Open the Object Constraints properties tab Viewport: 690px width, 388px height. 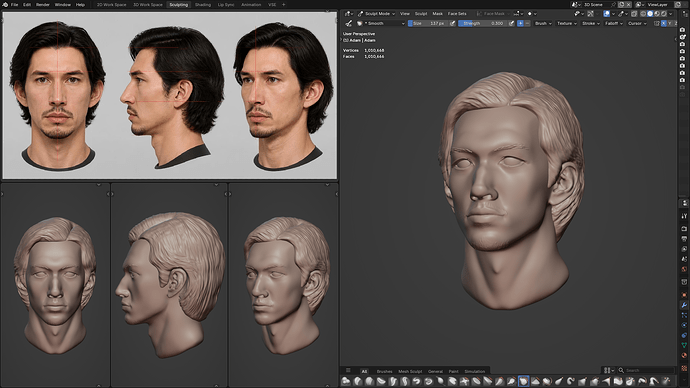(684, 335)
